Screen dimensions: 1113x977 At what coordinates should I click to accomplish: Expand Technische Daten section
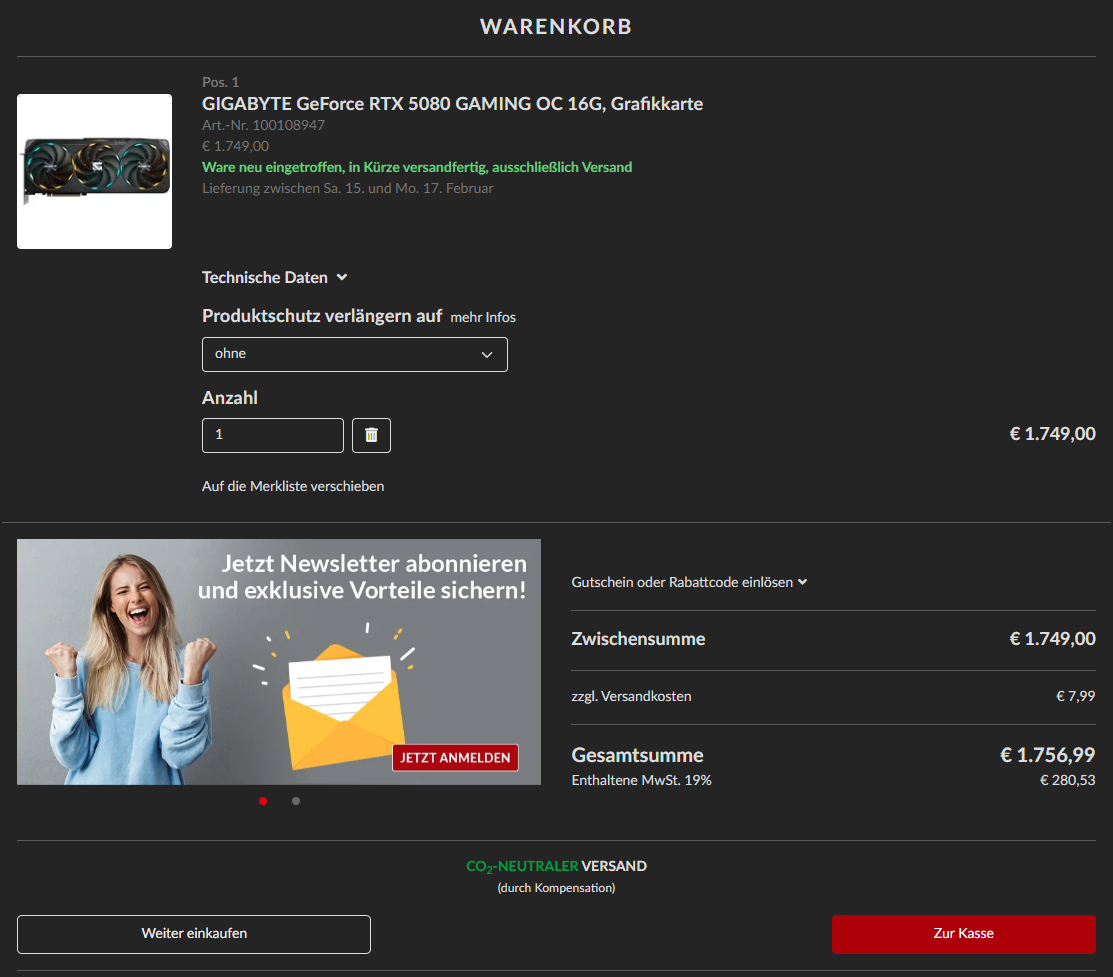pyautogui.click(x=275, y=278)
